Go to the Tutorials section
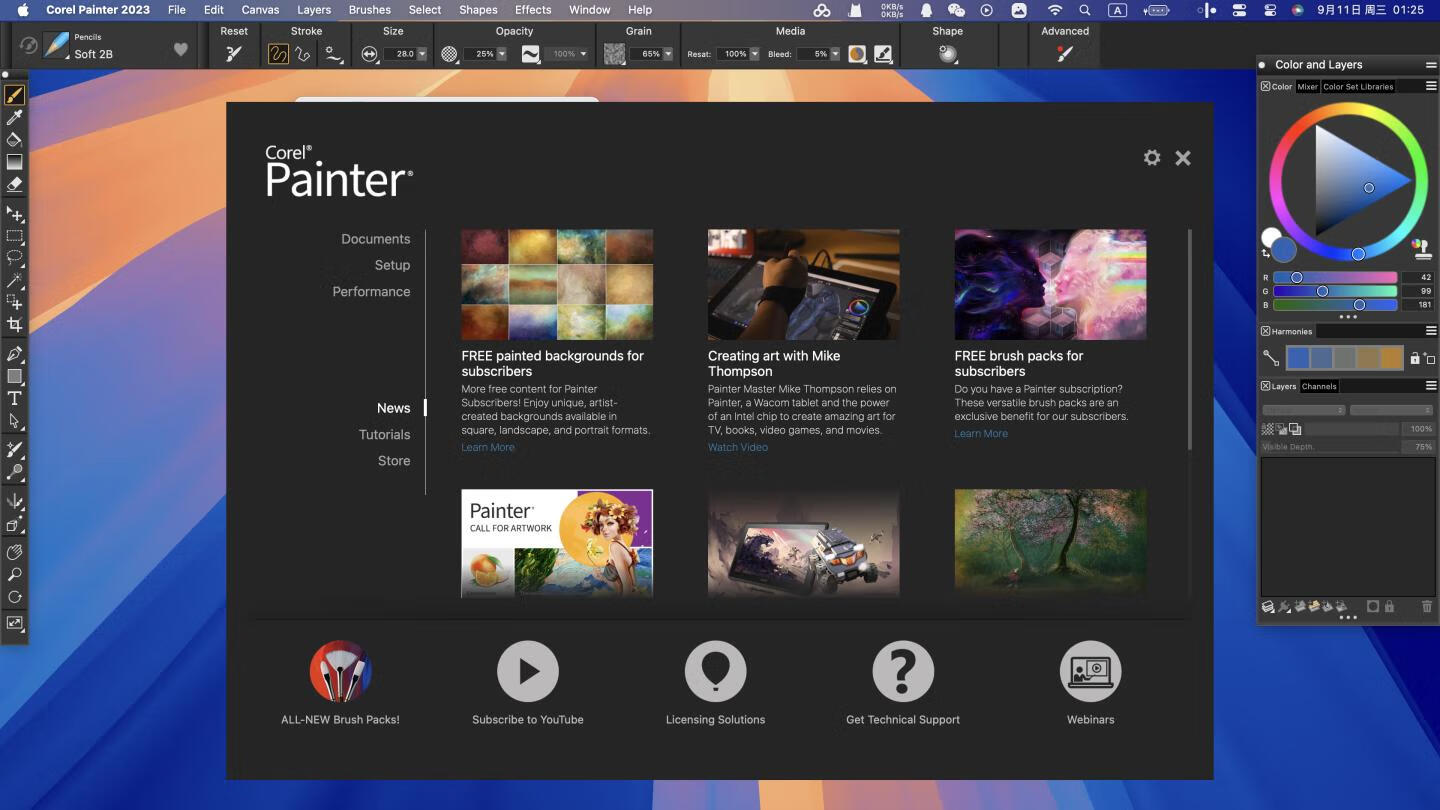This screenshot has width=1440, height=810. click(385, 435)
